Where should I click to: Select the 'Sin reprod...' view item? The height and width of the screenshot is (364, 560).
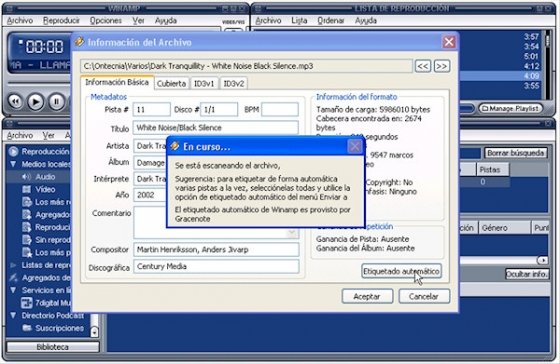coord(46,240)
